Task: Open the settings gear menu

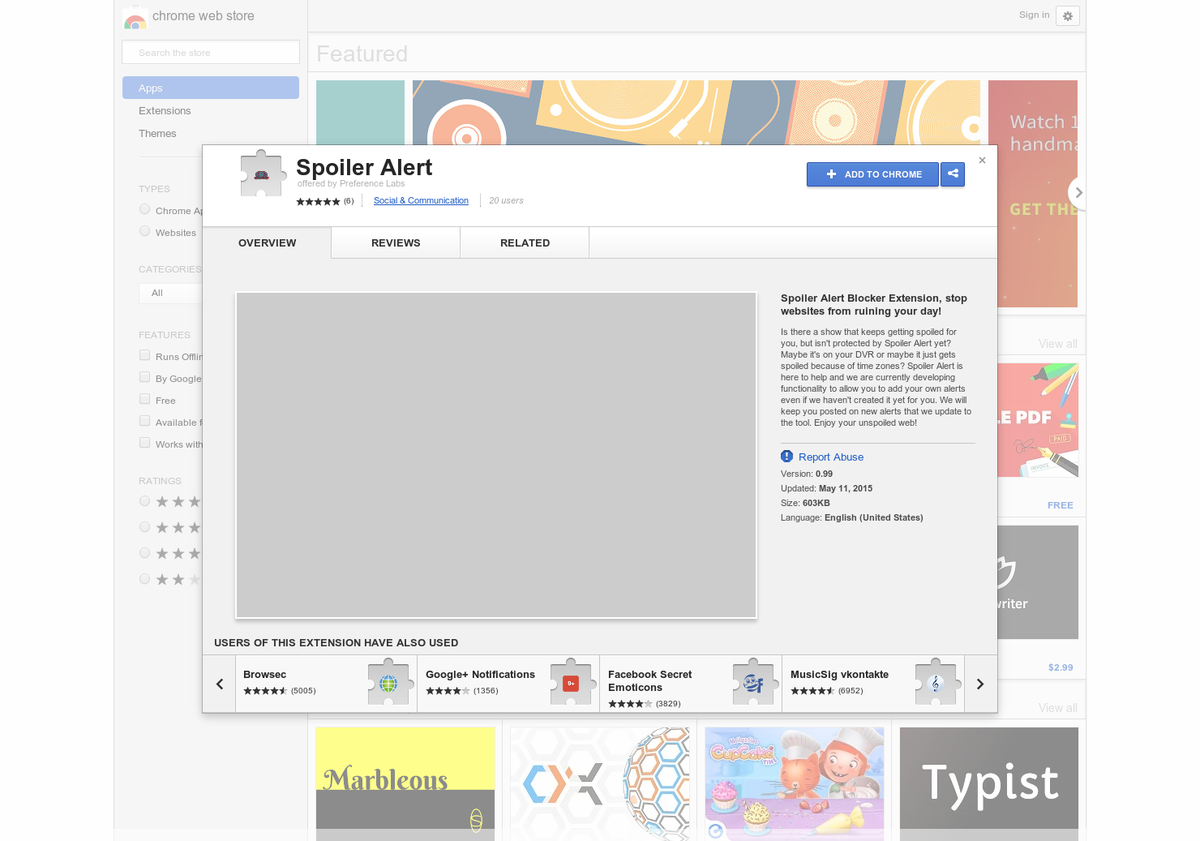Action: click(1067, 16)
